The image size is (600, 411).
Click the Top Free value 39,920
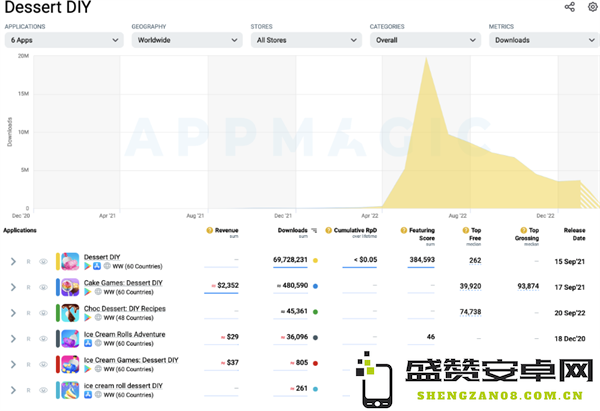pyautogui.click(x=470, y=286)
